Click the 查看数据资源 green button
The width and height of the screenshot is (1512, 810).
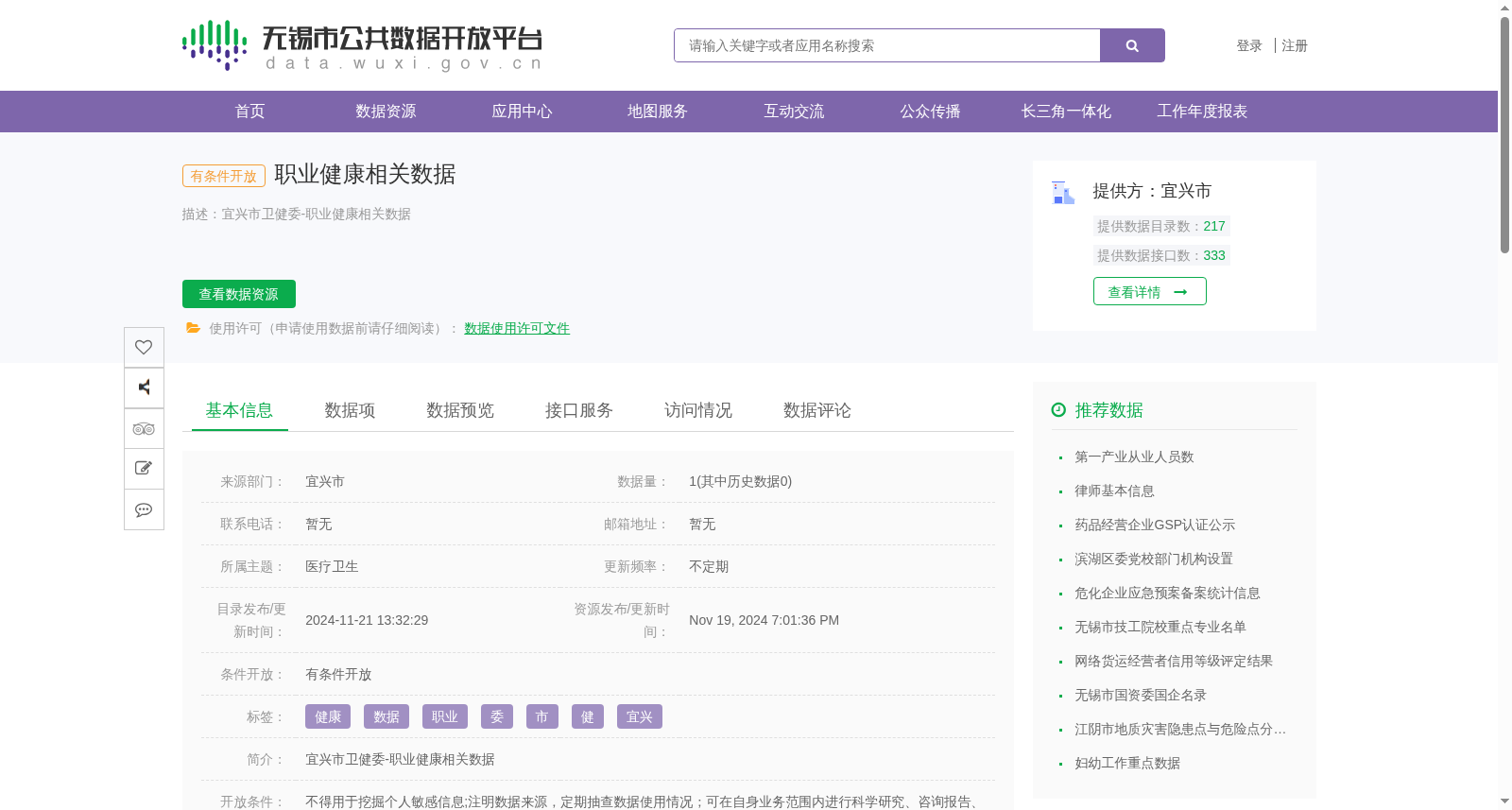pos(239,294)
